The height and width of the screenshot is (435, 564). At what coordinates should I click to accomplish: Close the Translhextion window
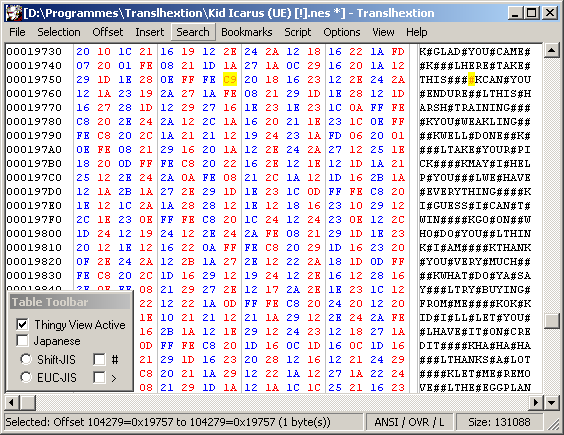coord(550,13)
